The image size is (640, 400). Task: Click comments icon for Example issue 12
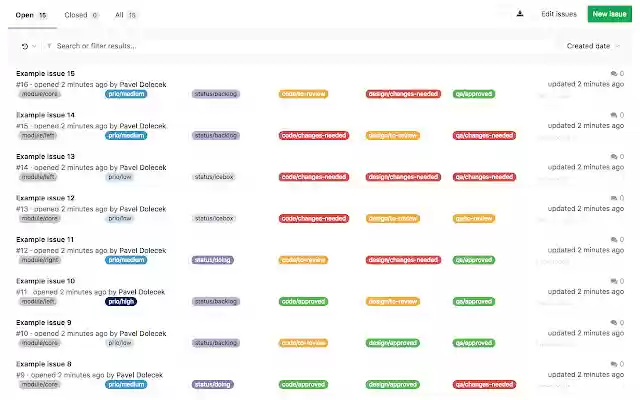[613, 198]
